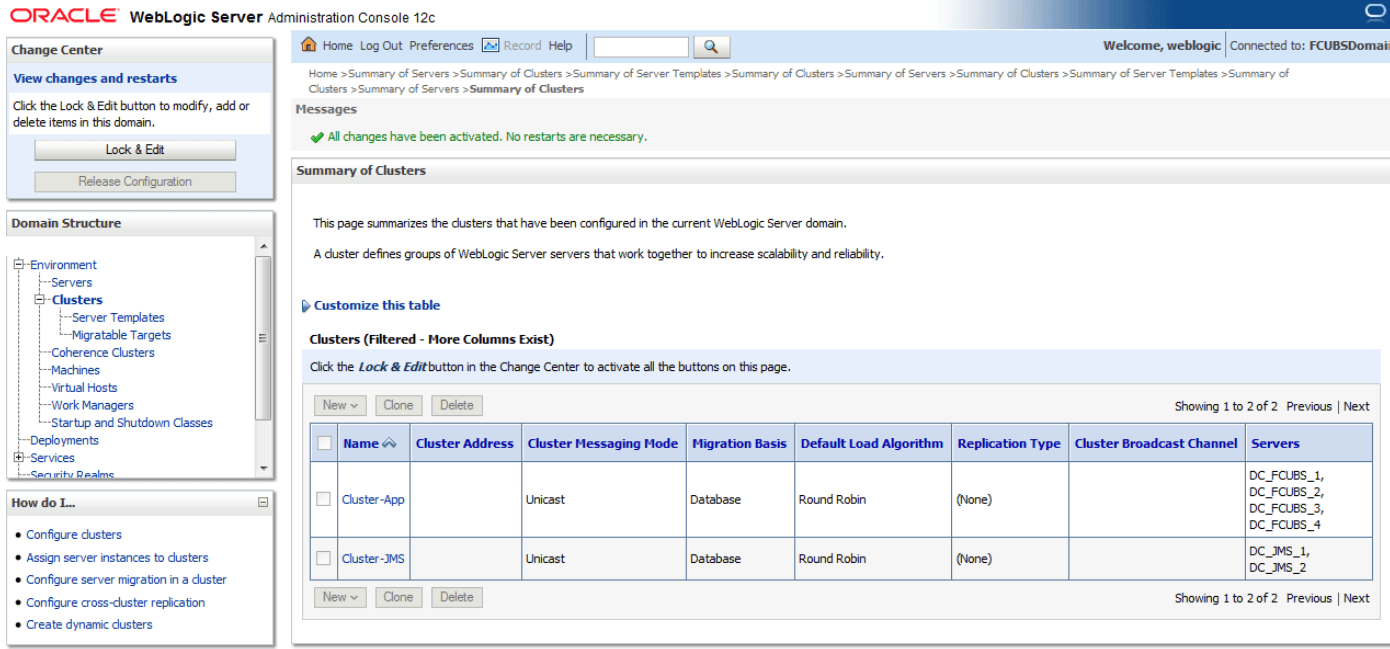
Task: Click the search magnifier icon
Action: (x=711, y=46)
